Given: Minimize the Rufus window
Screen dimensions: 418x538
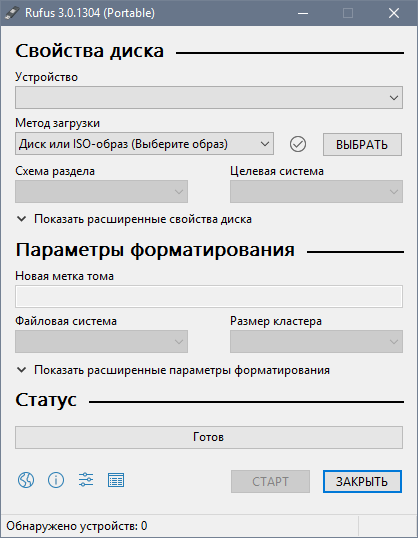Looking at the screenshot, I should click(303, 13).
